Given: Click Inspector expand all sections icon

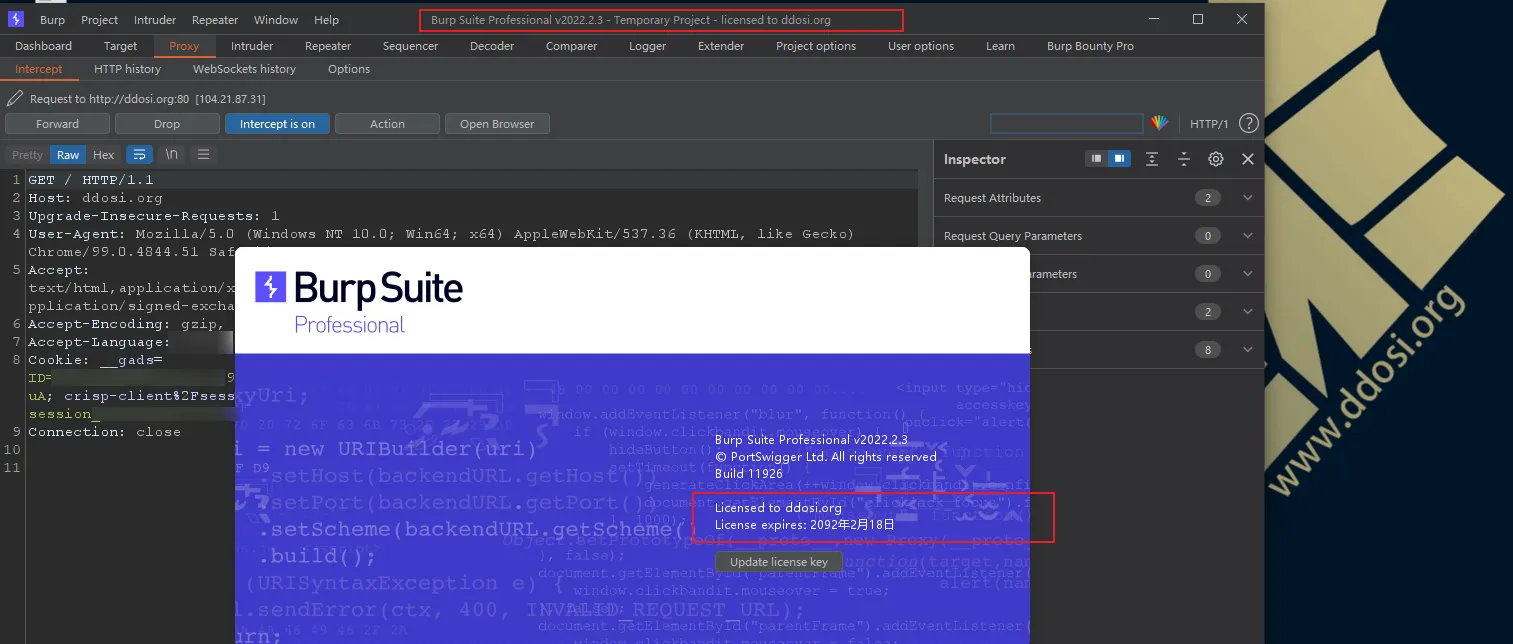Looking at the screenshot, I should click(x=1152, y=159).
